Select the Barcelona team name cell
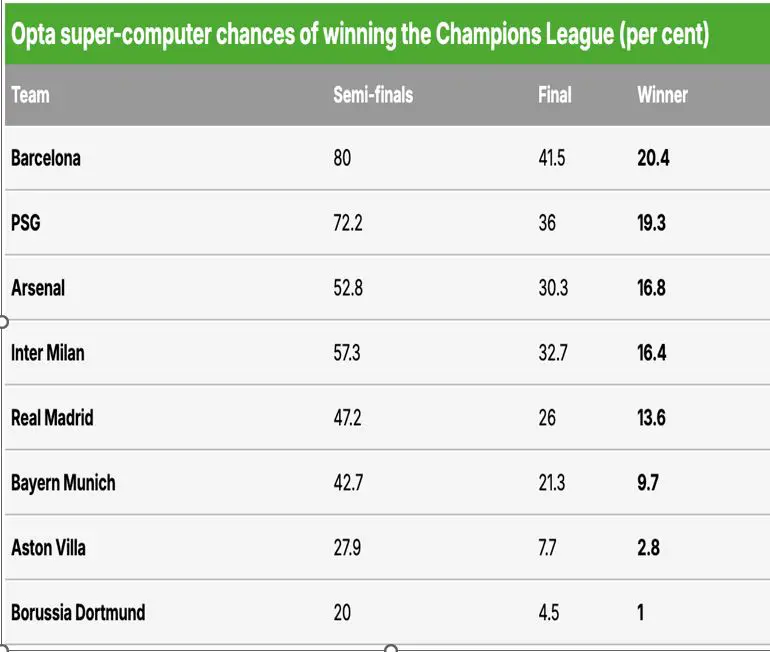The height and width of the screenshot is (652, 770). pos(46,158)
